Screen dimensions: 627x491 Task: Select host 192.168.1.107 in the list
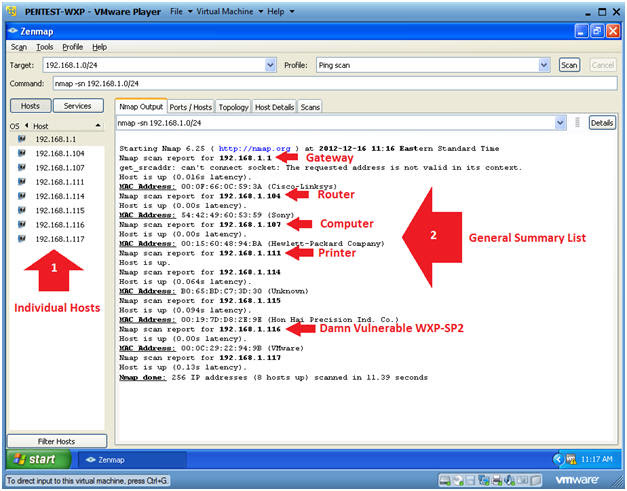click(x=60, y=168)
